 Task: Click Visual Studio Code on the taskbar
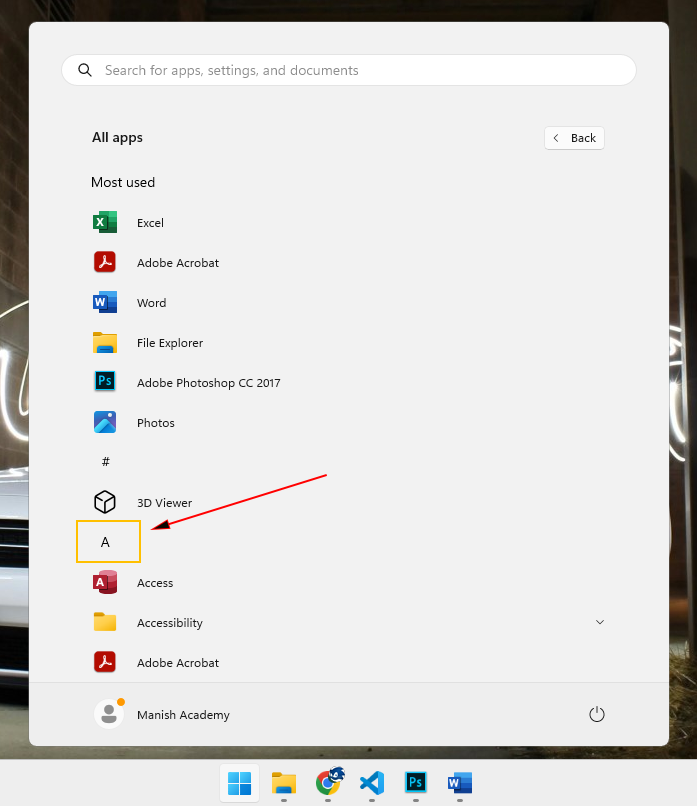pyautogui.click(x=372, y=782)
